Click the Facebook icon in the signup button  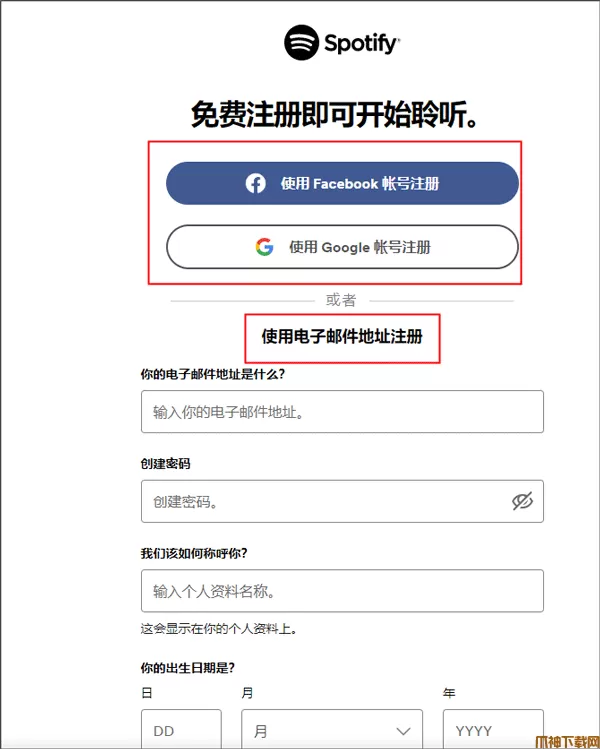[256, 183]
